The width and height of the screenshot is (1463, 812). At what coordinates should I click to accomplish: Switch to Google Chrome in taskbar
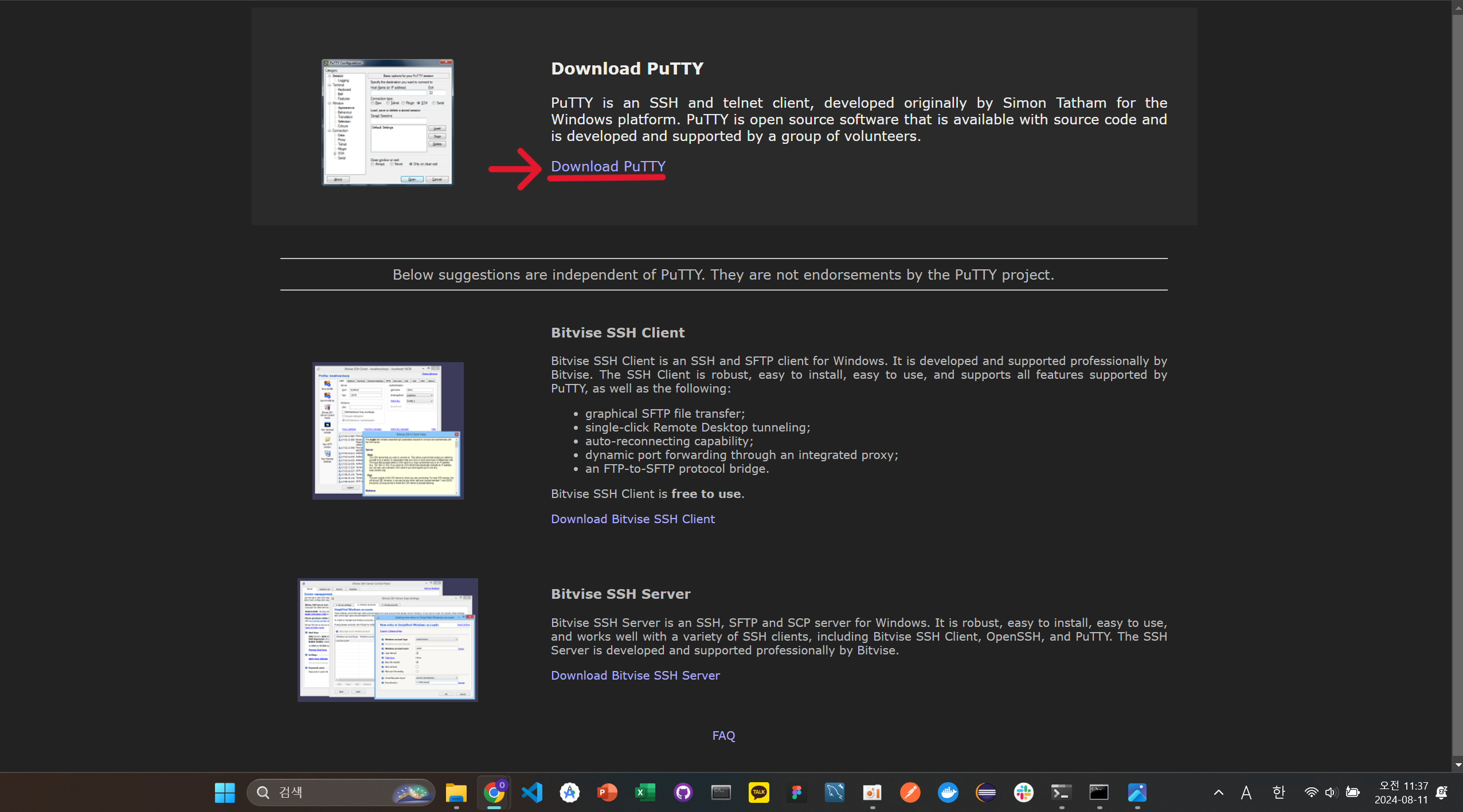[x=494, y=793]
